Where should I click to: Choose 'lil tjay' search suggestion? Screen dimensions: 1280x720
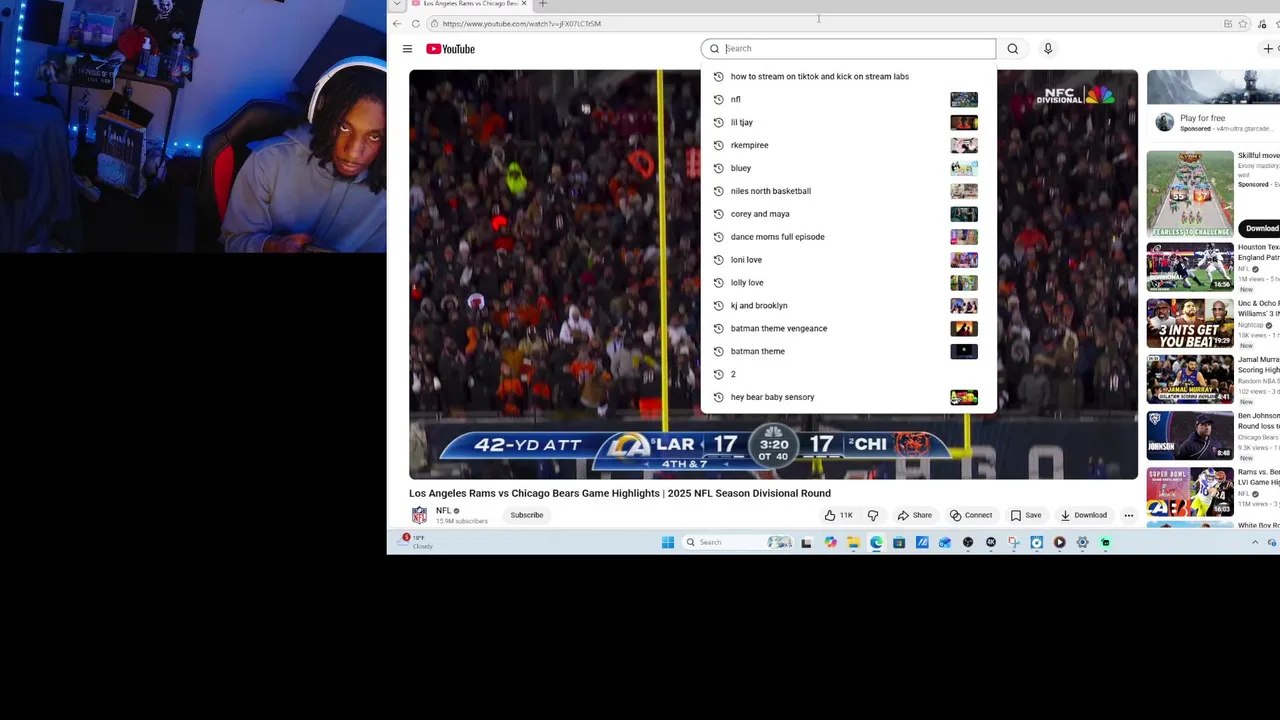coord(848,122)
